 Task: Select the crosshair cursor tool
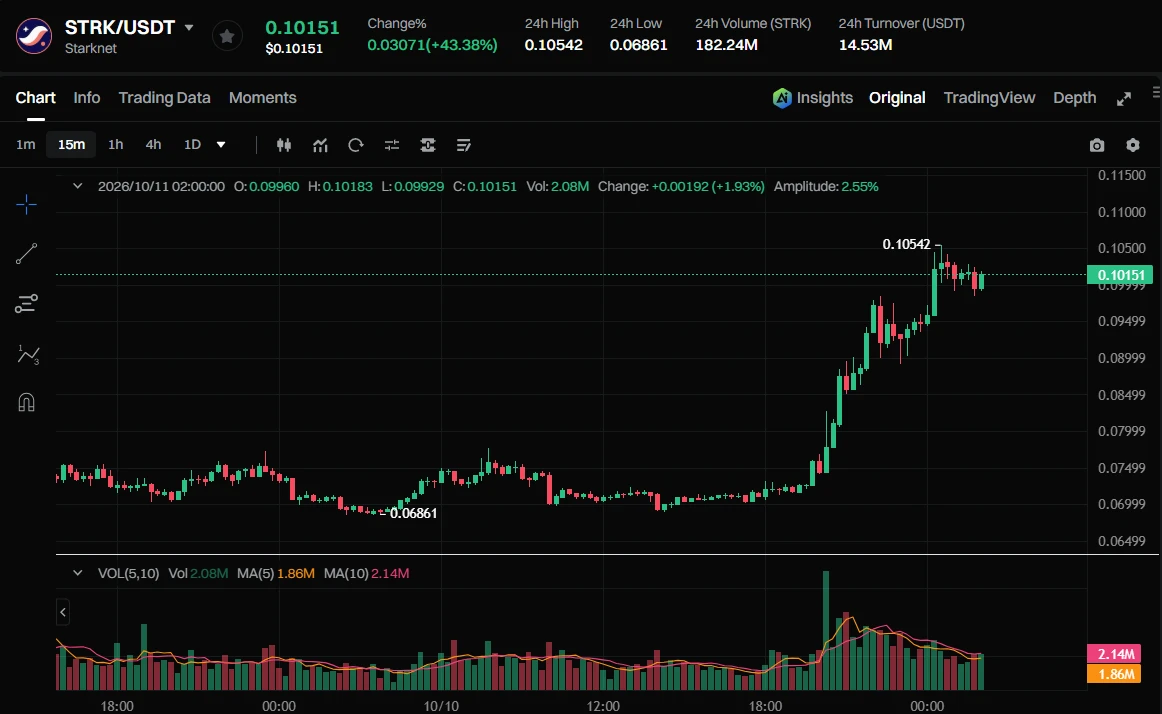pos(27,205)
